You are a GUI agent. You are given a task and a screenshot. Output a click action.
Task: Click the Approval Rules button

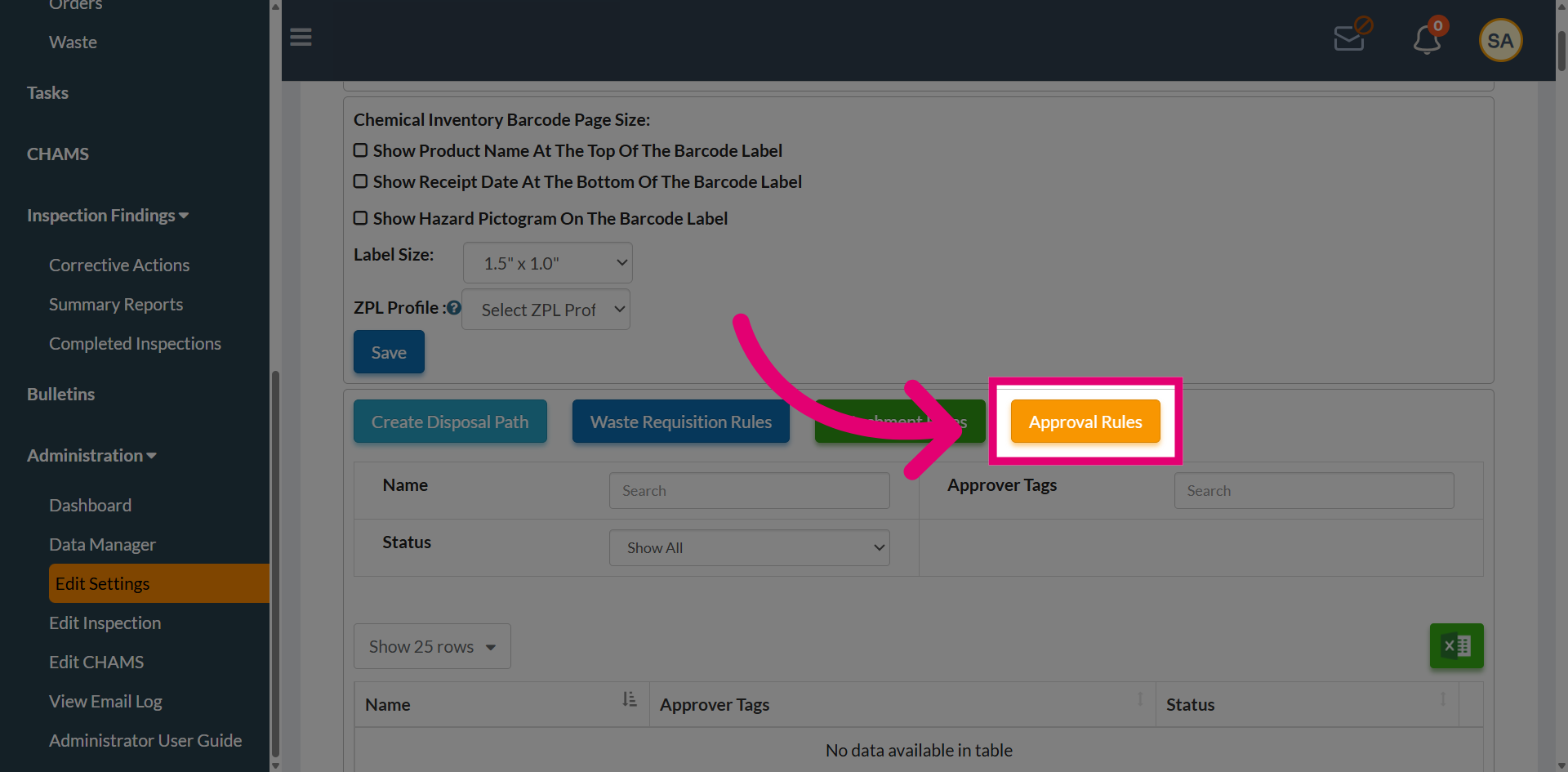tap(1085, 422)
